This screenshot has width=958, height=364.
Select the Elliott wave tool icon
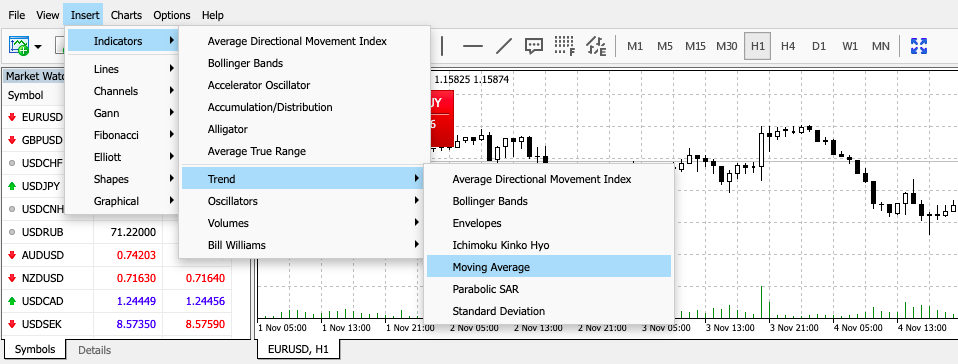point(596,46)
